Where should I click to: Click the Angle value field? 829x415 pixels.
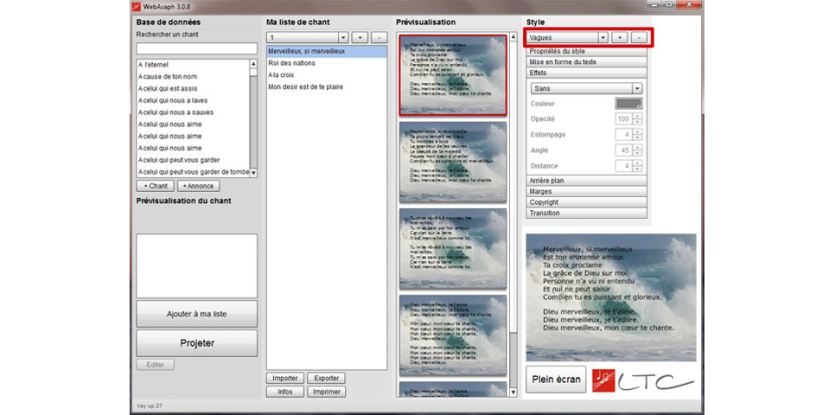point(624,150)
